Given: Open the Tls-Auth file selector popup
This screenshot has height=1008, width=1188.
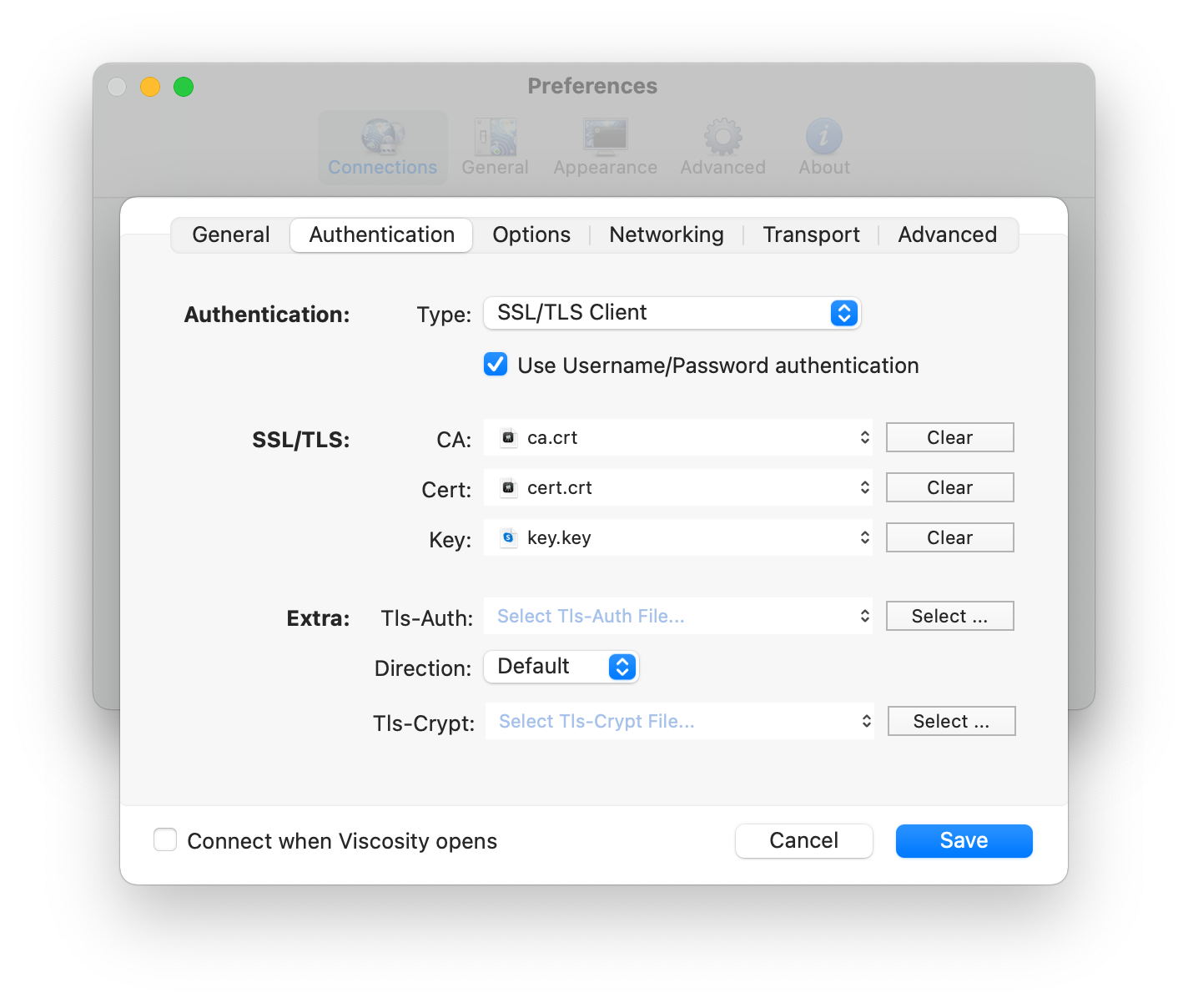Looking at the screenshot, I should (x=677, y=617).
